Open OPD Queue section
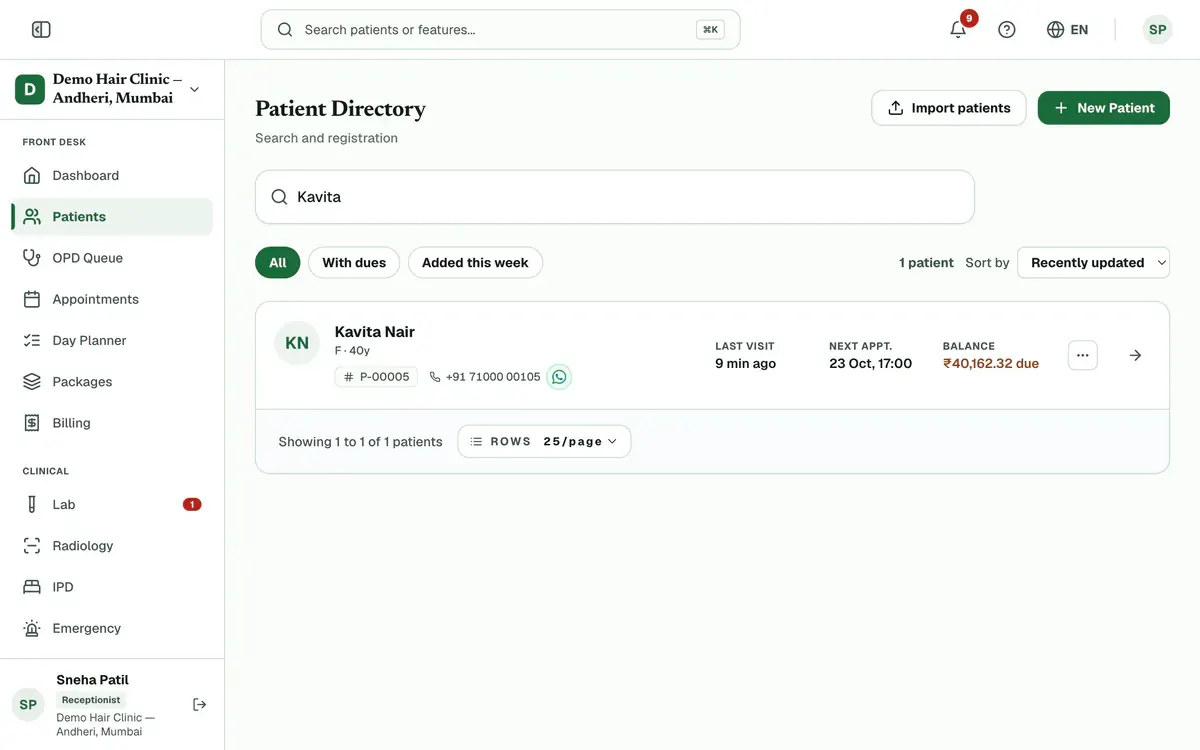 click(112, 258)
